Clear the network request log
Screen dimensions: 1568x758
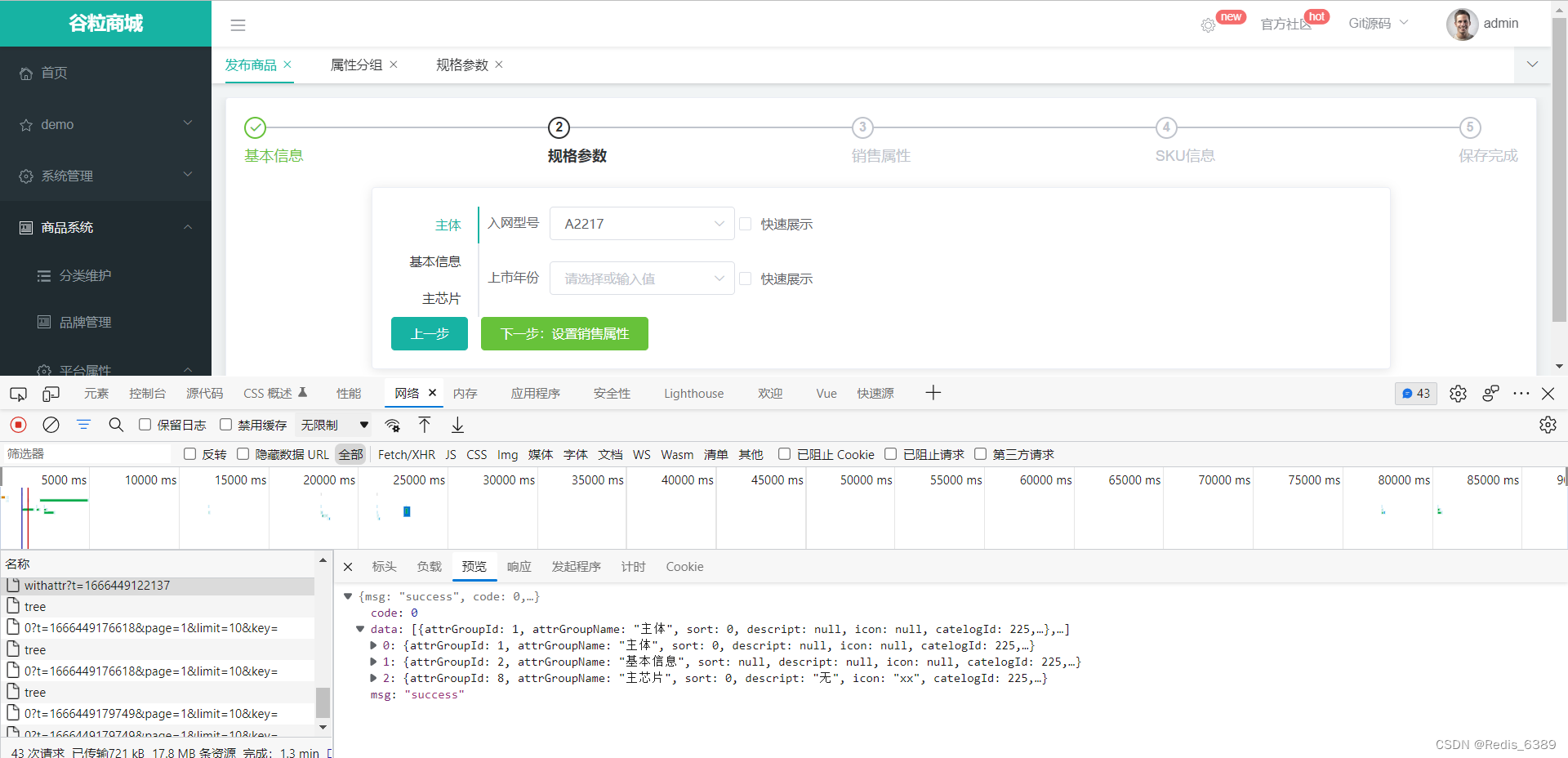[x=51, y=425]
